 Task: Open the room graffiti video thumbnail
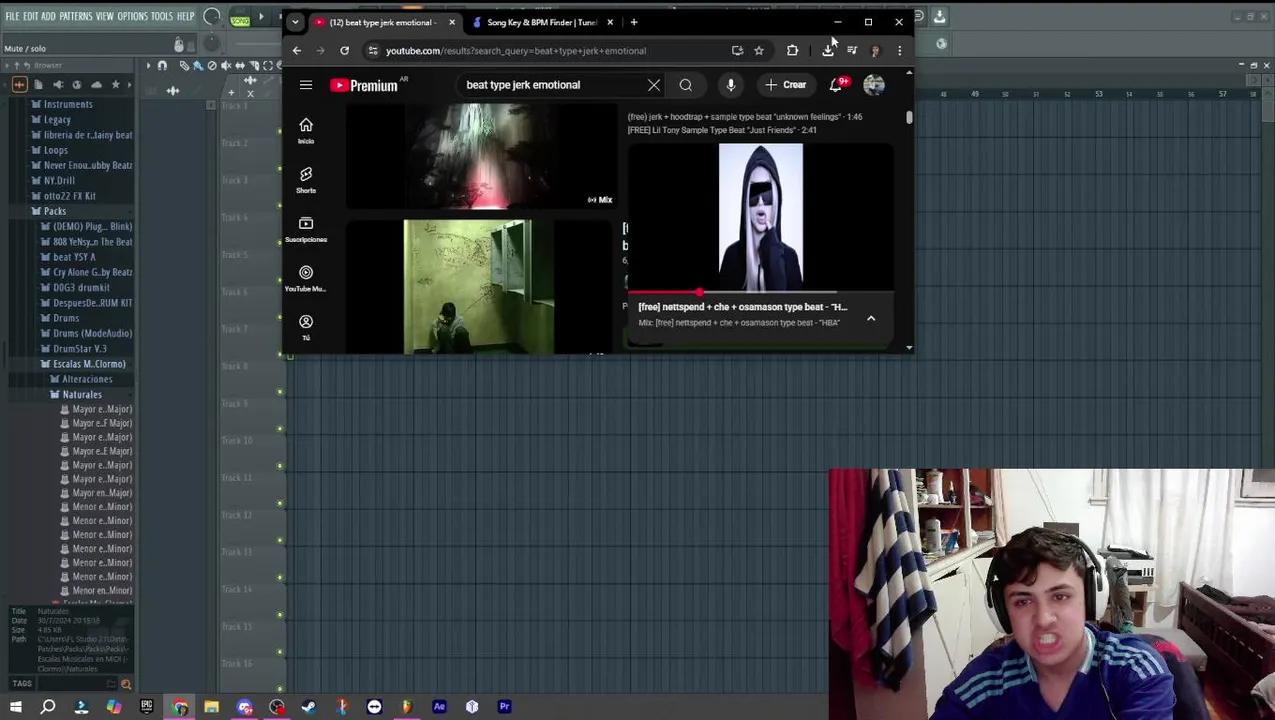coord(479,287)
